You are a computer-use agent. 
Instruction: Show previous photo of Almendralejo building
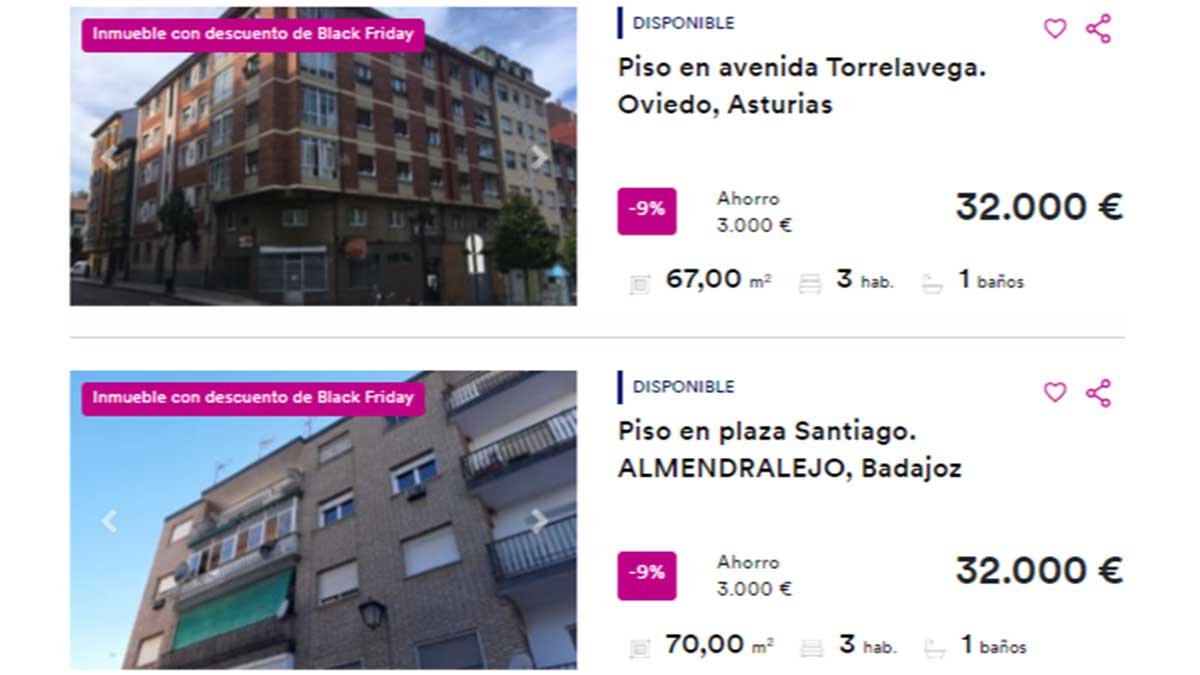coord(108,521)
